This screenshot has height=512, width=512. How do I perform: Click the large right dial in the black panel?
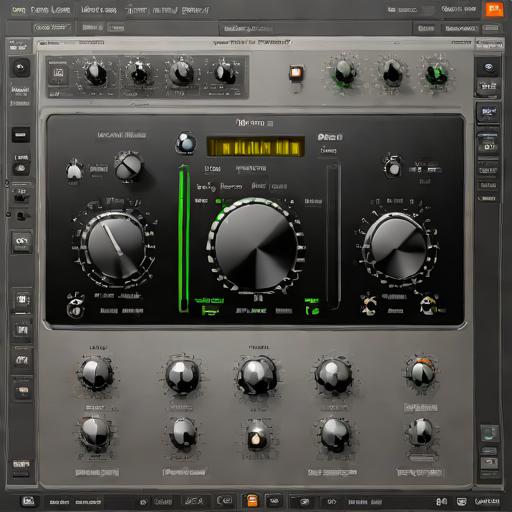coord(398,248)
